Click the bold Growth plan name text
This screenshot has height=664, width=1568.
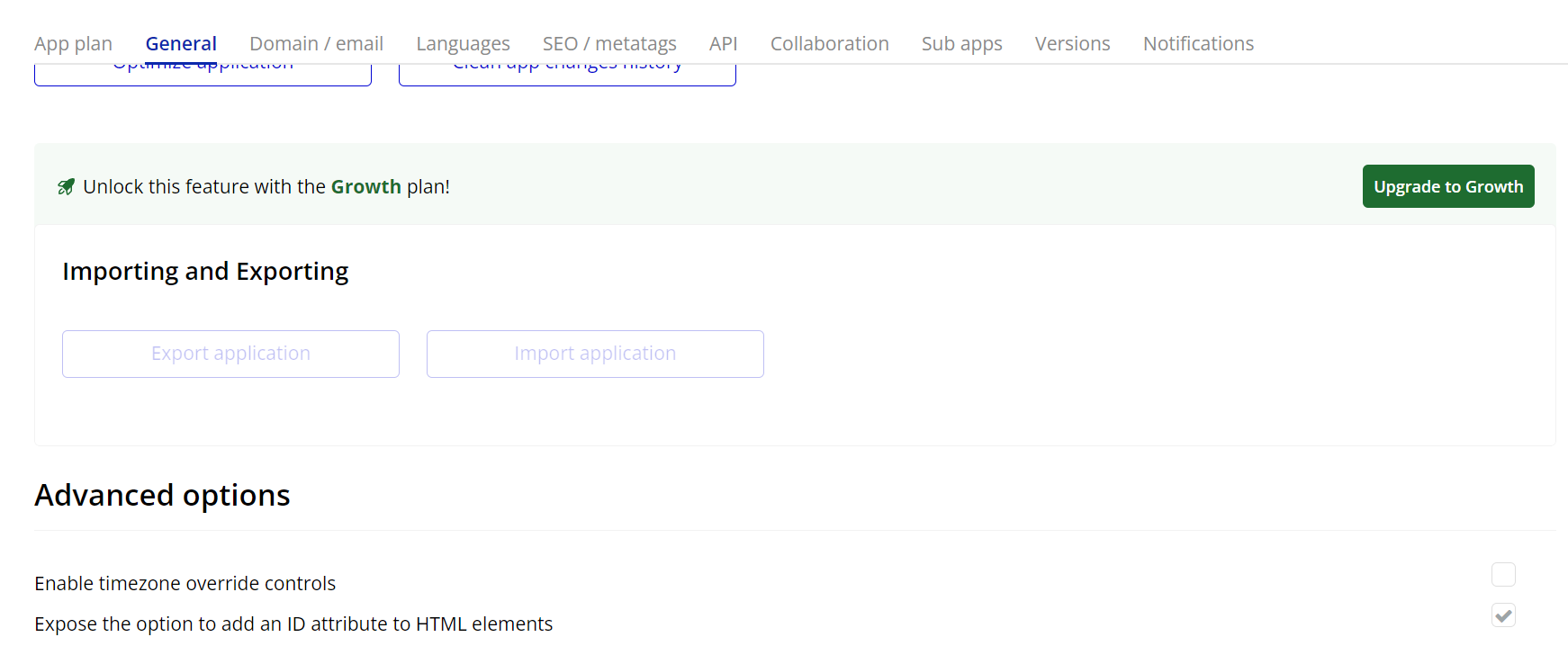(365, 187)
